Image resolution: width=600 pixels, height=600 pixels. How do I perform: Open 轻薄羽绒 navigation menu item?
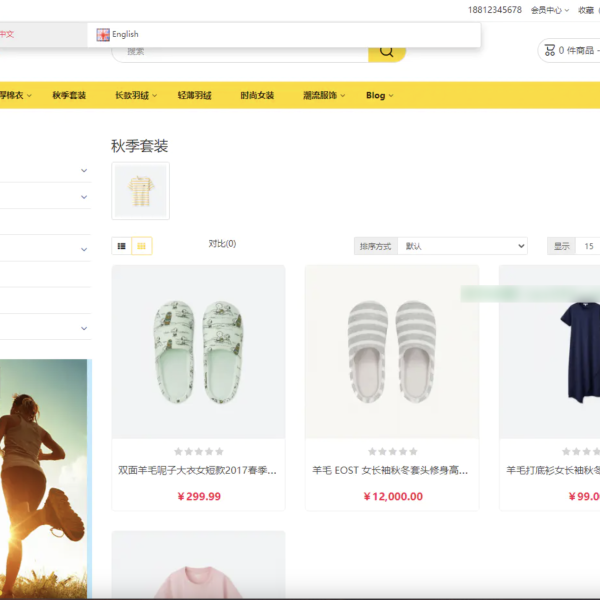click(x=194, y=95)
